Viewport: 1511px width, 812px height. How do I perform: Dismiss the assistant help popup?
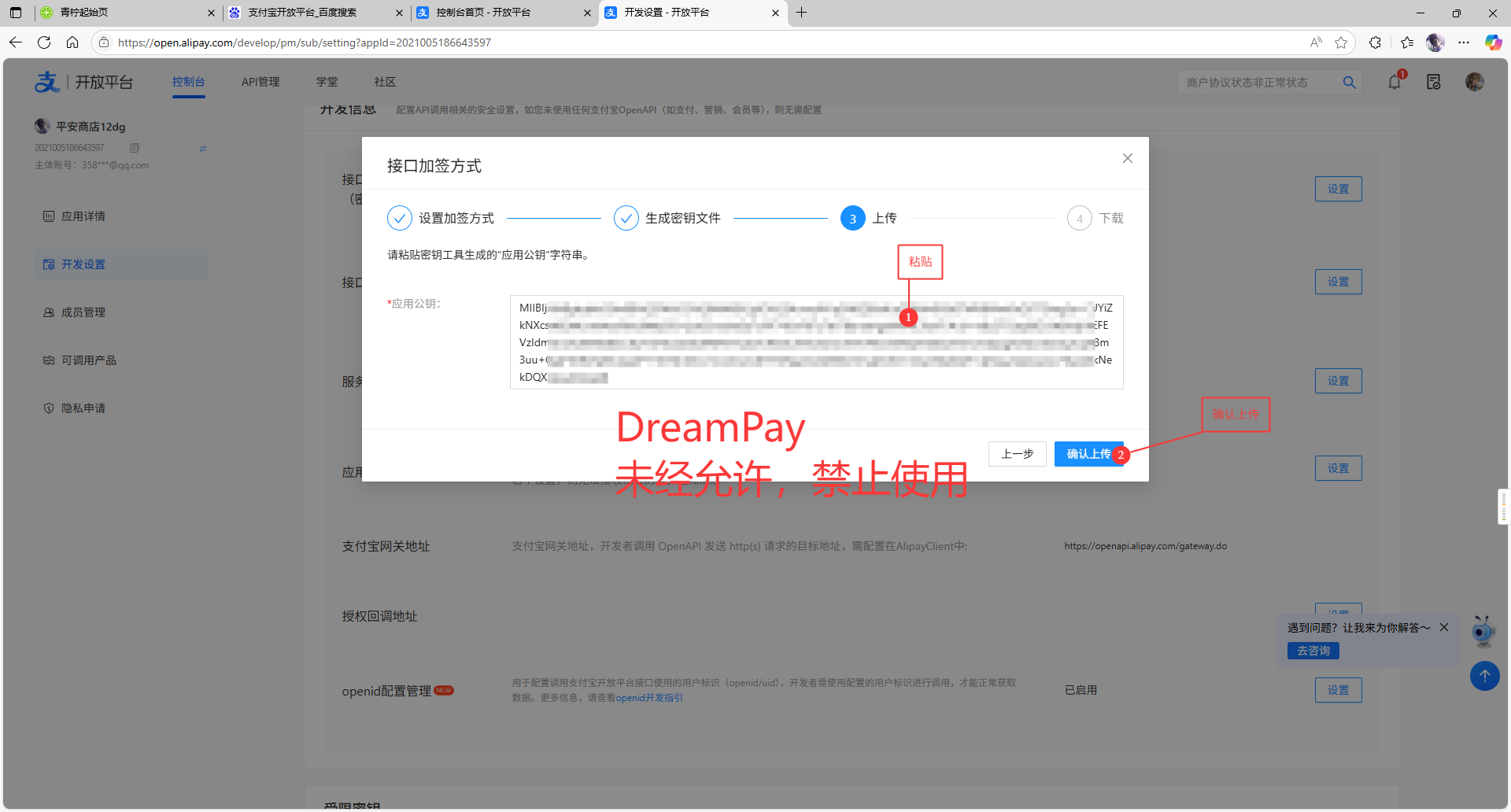click(1444, 627)
